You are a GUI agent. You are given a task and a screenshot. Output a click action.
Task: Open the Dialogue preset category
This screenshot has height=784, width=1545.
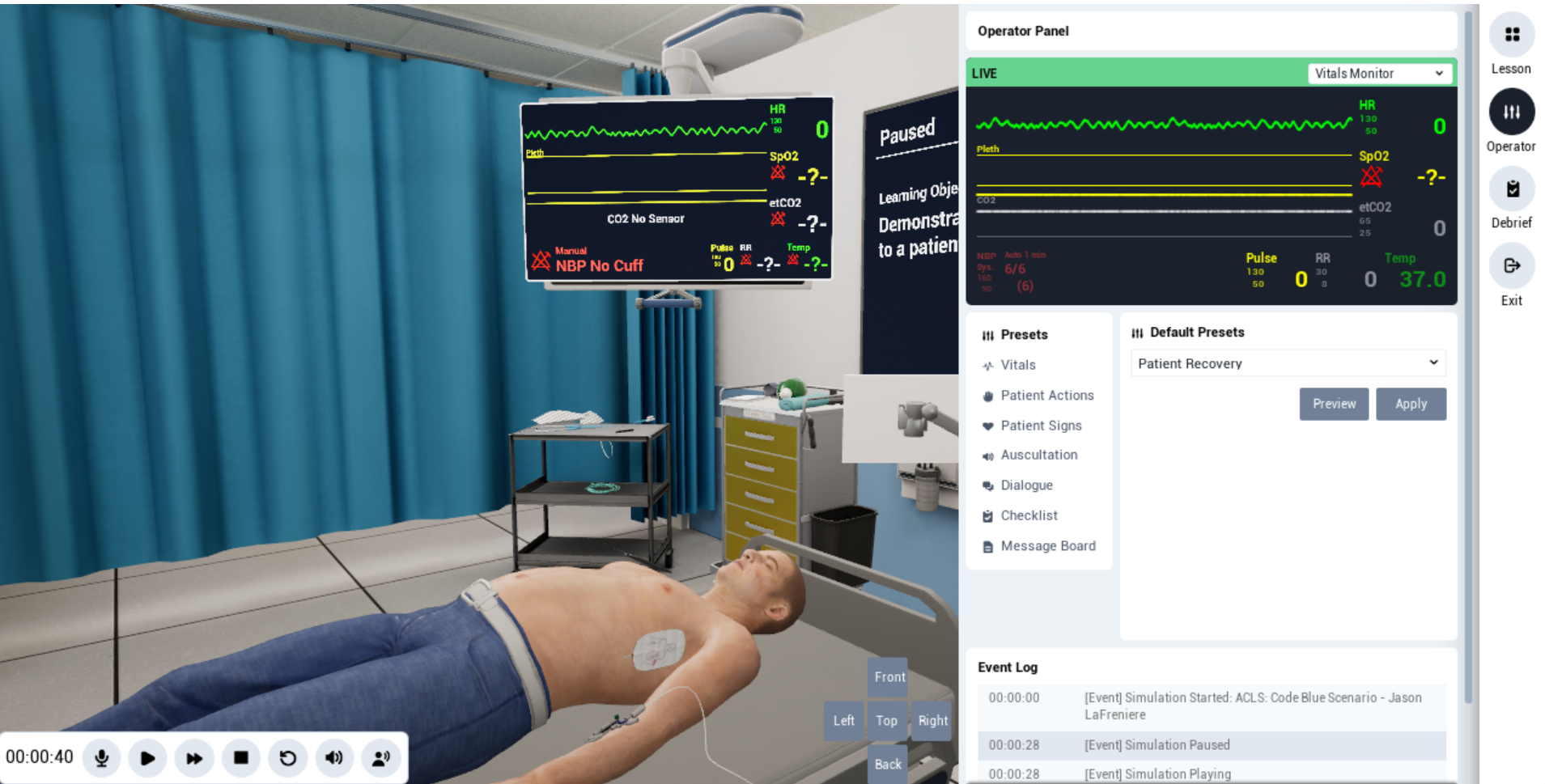click(1026, 485)
